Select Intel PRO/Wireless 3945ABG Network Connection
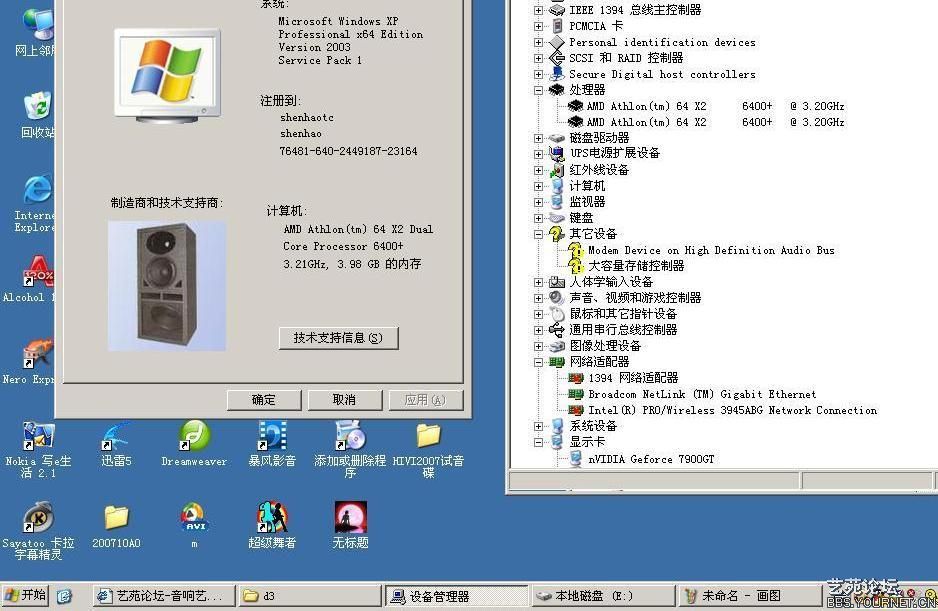The height and width of the screenshot is (611, 938). [x=733, y=410]
